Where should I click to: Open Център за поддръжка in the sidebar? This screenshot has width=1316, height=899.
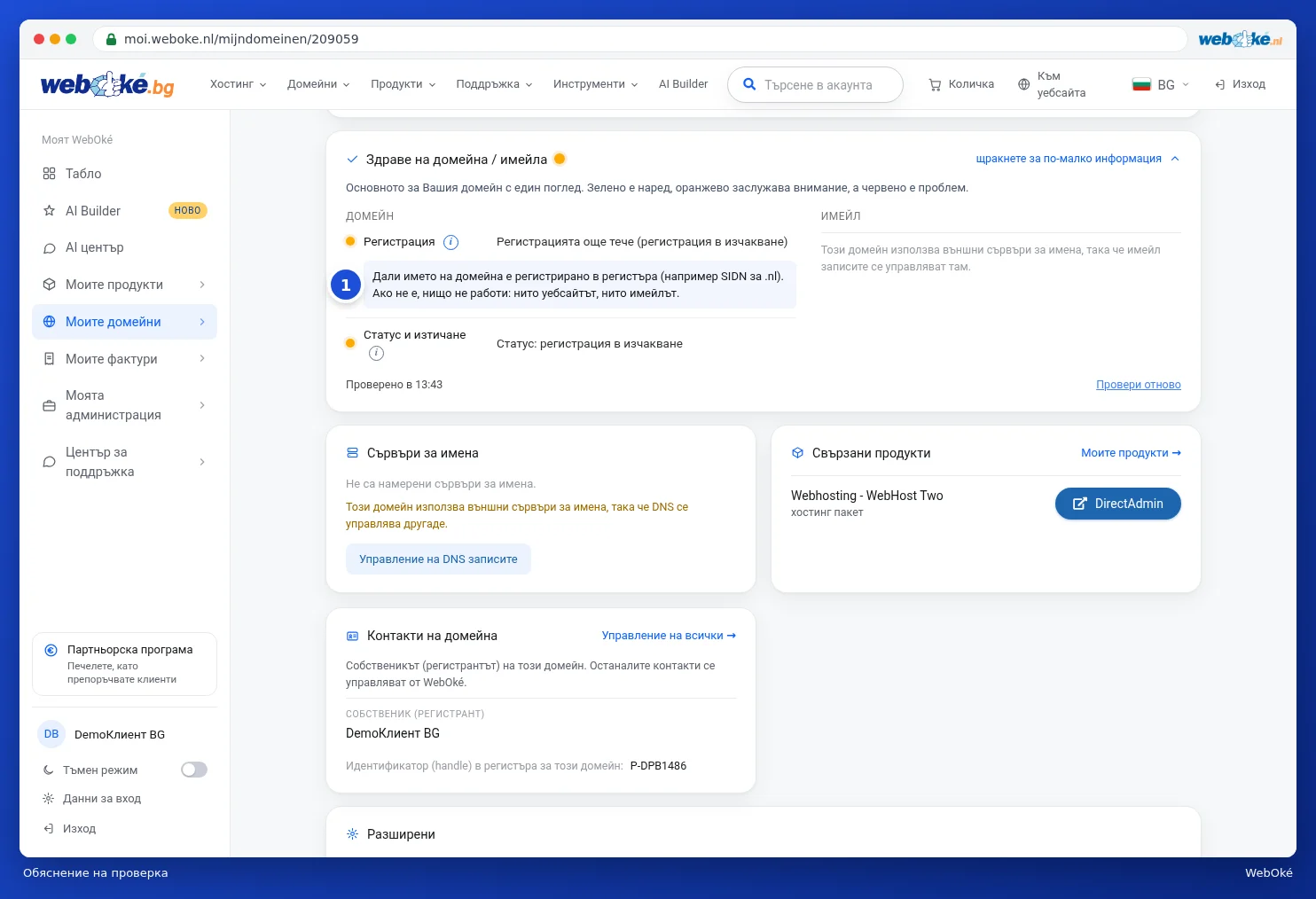point(124,462)
